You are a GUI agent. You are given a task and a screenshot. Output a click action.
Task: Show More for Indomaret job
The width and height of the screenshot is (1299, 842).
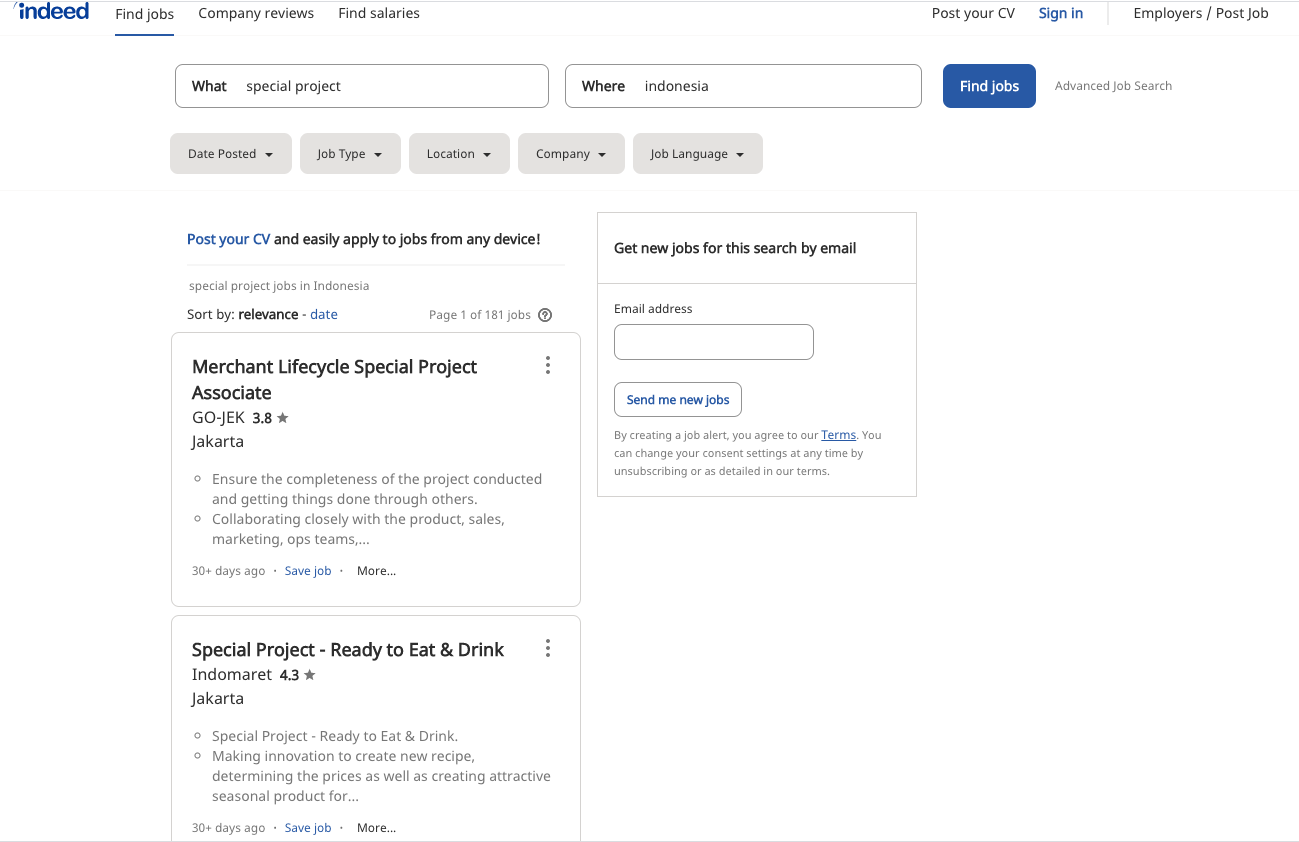pyautogui.click(x=376, y=828)
